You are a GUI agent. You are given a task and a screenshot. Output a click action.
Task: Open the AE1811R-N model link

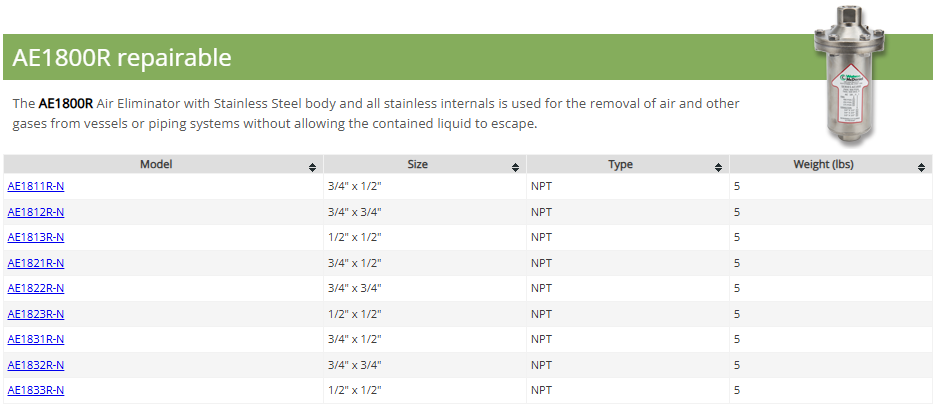pyautogui.click(x=36, y=186)
